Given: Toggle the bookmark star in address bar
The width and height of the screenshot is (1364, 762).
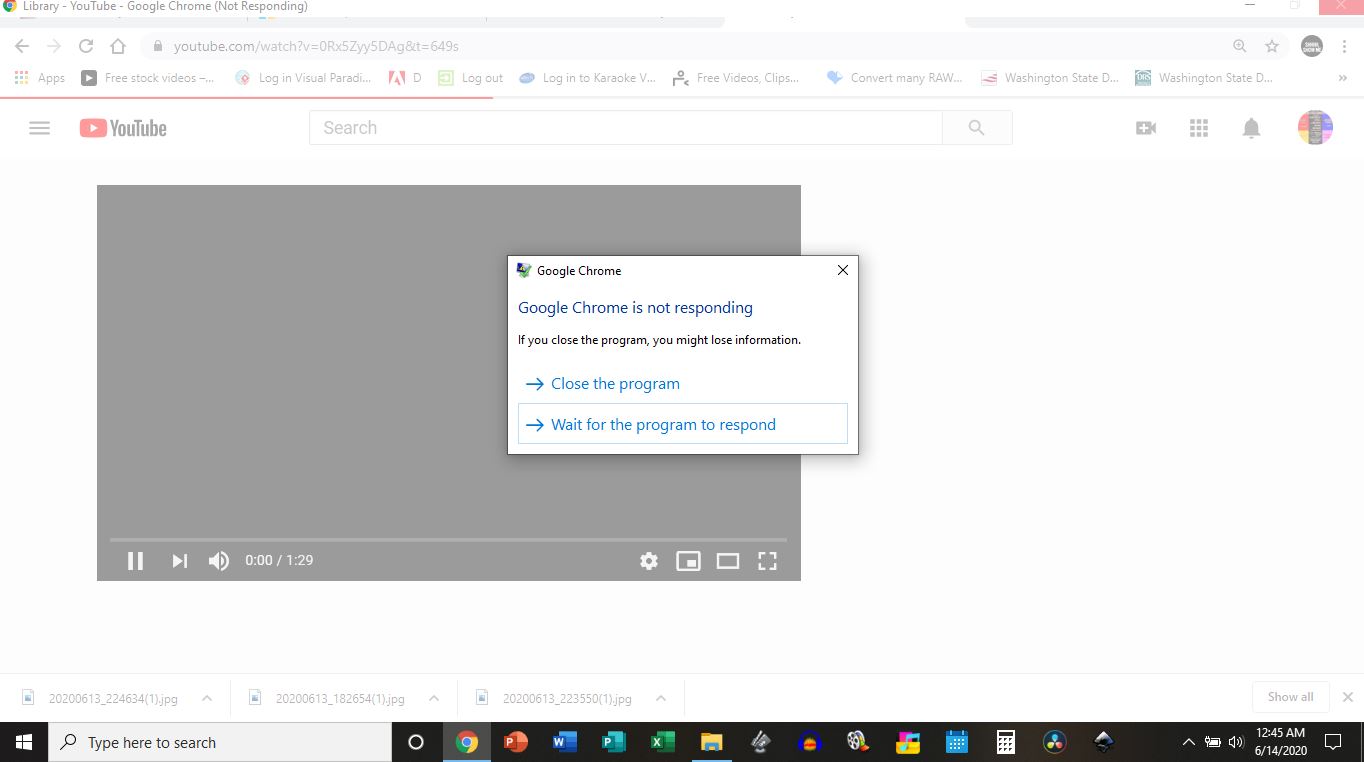Looking at the screenshot, I should click(1271, 46).
